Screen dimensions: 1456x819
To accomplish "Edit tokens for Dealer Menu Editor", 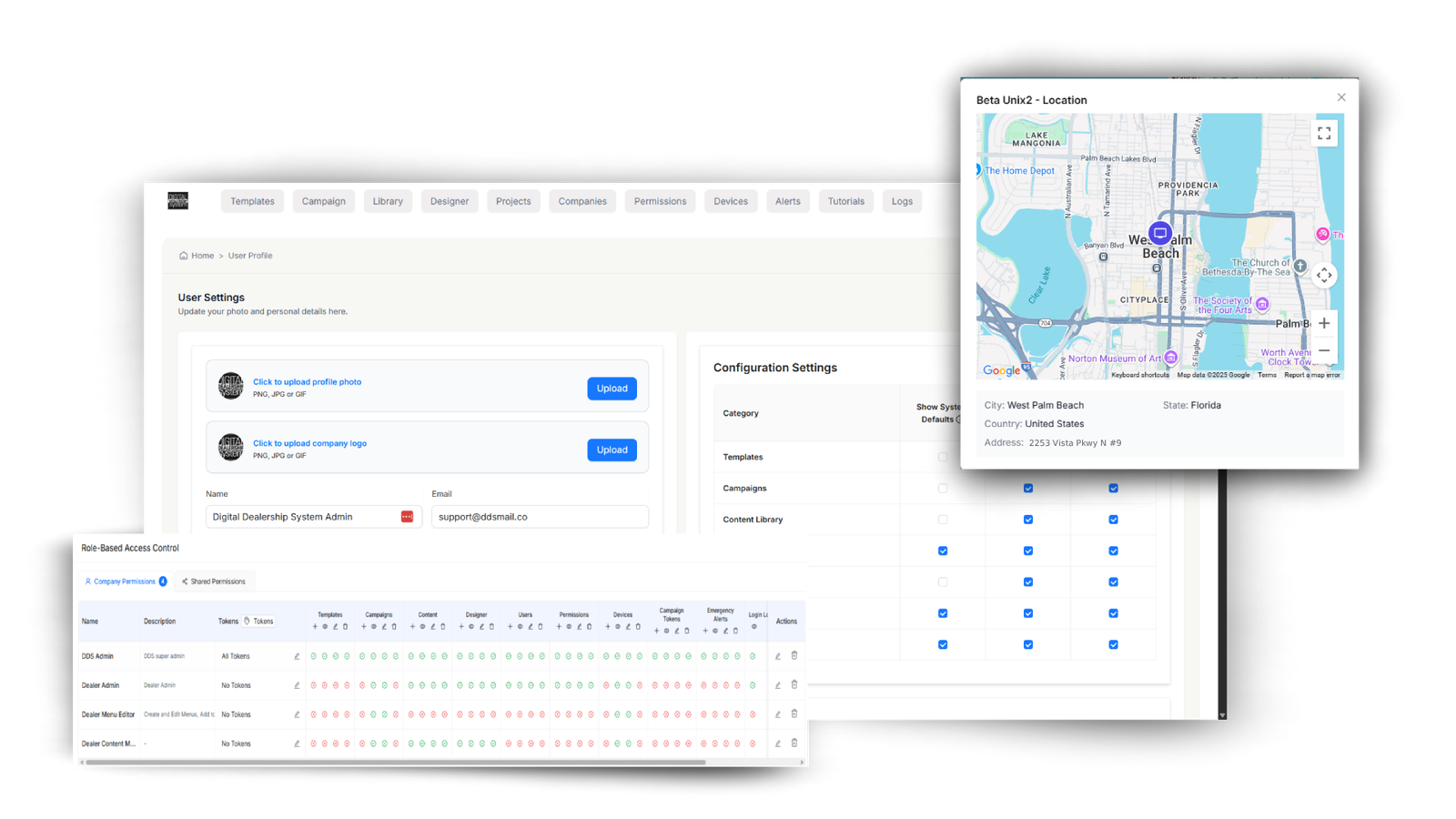I will [297, 714].
